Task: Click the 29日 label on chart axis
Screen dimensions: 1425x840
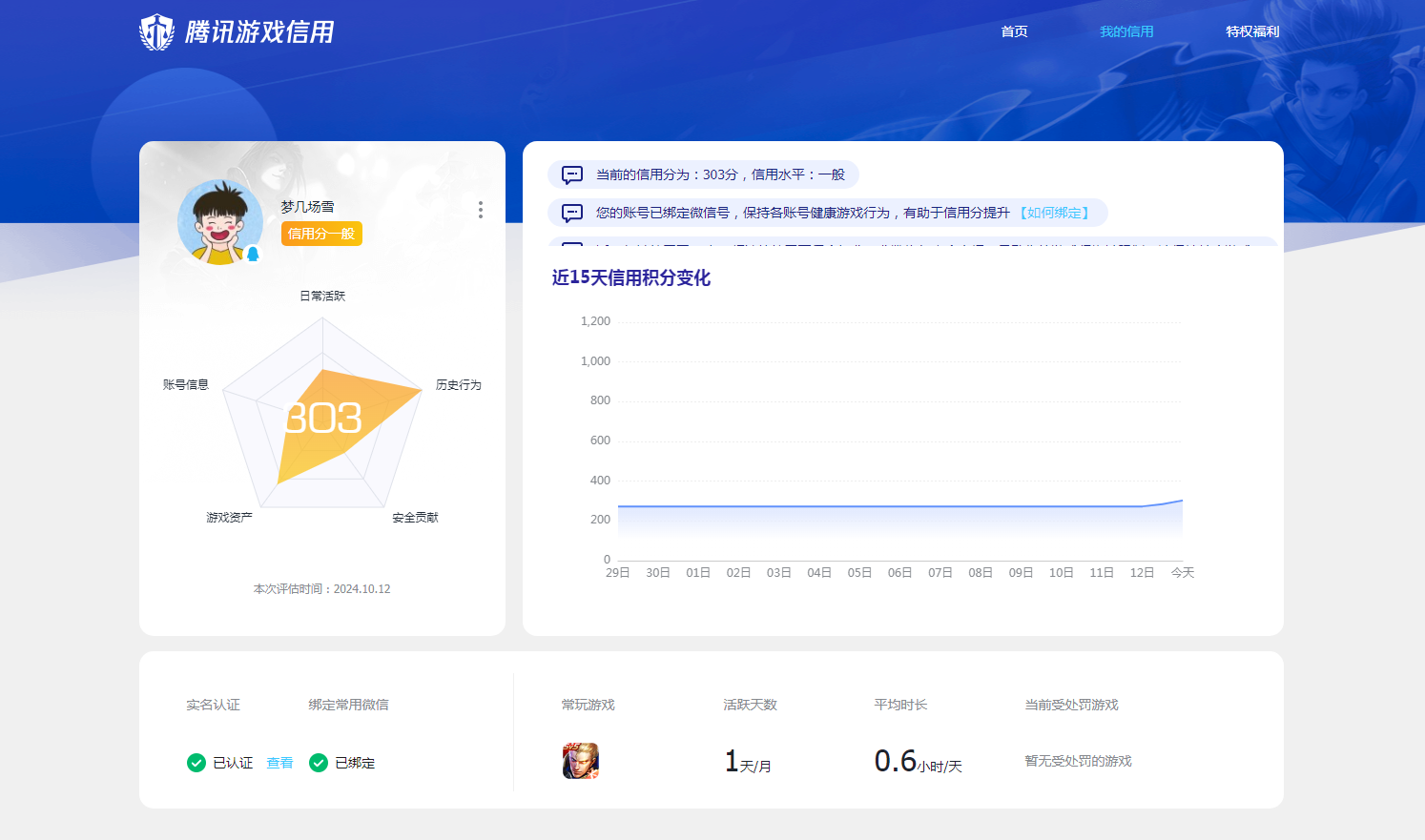Action: point(618,572)
